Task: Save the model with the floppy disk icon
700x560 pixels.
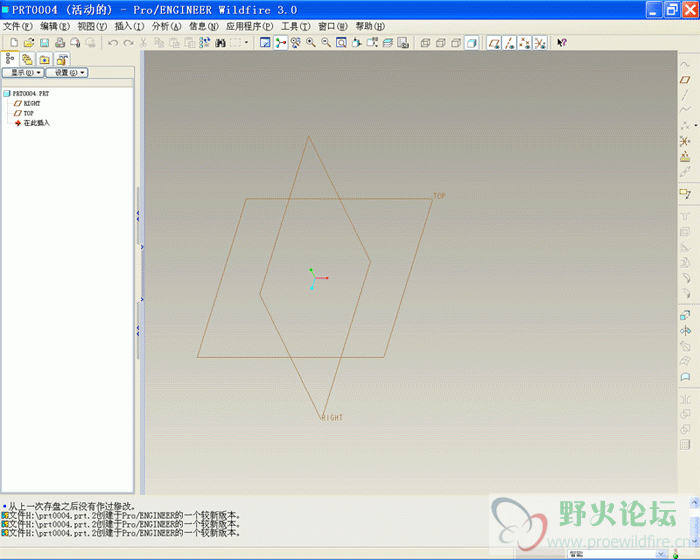Action: point(44,43)
